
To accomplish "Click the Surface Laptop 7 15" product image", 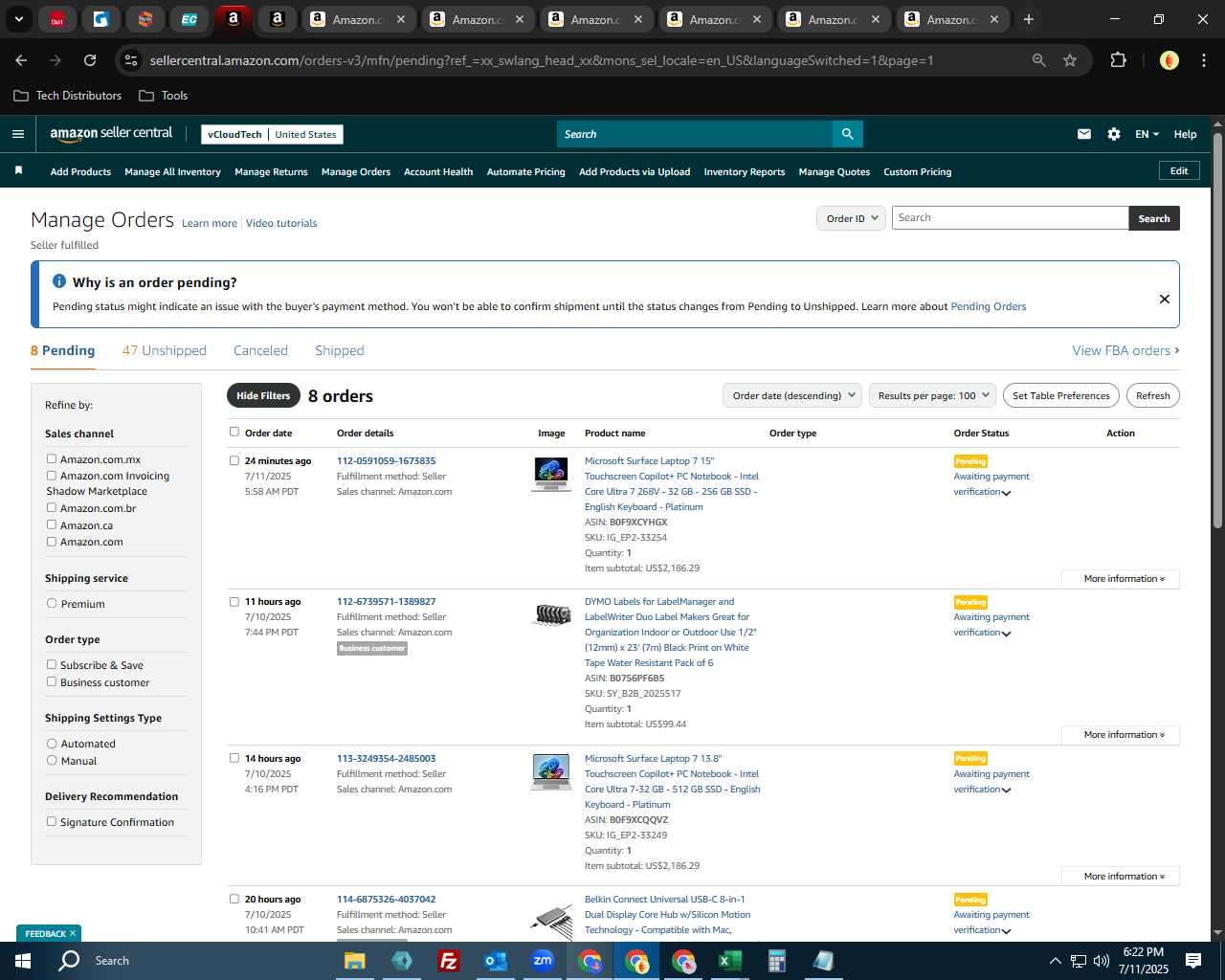I will (551, 474).
